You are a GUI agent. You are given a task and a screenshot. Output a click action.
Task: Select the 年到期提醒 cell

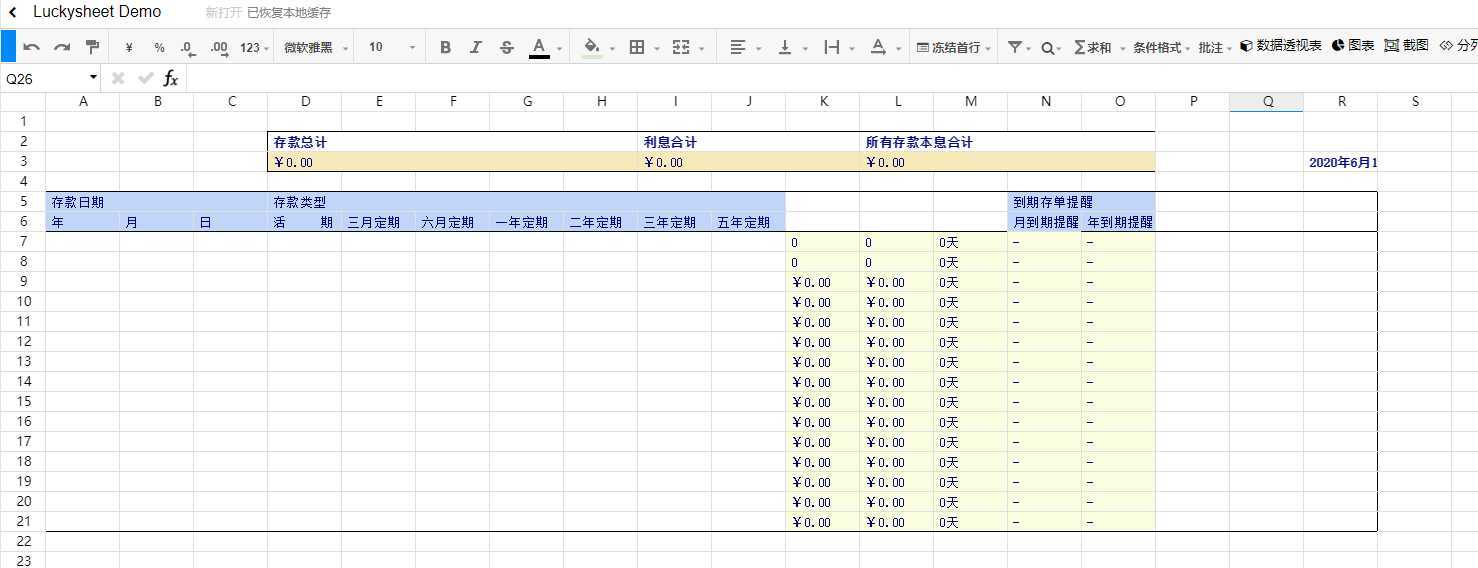[1119, 222]
